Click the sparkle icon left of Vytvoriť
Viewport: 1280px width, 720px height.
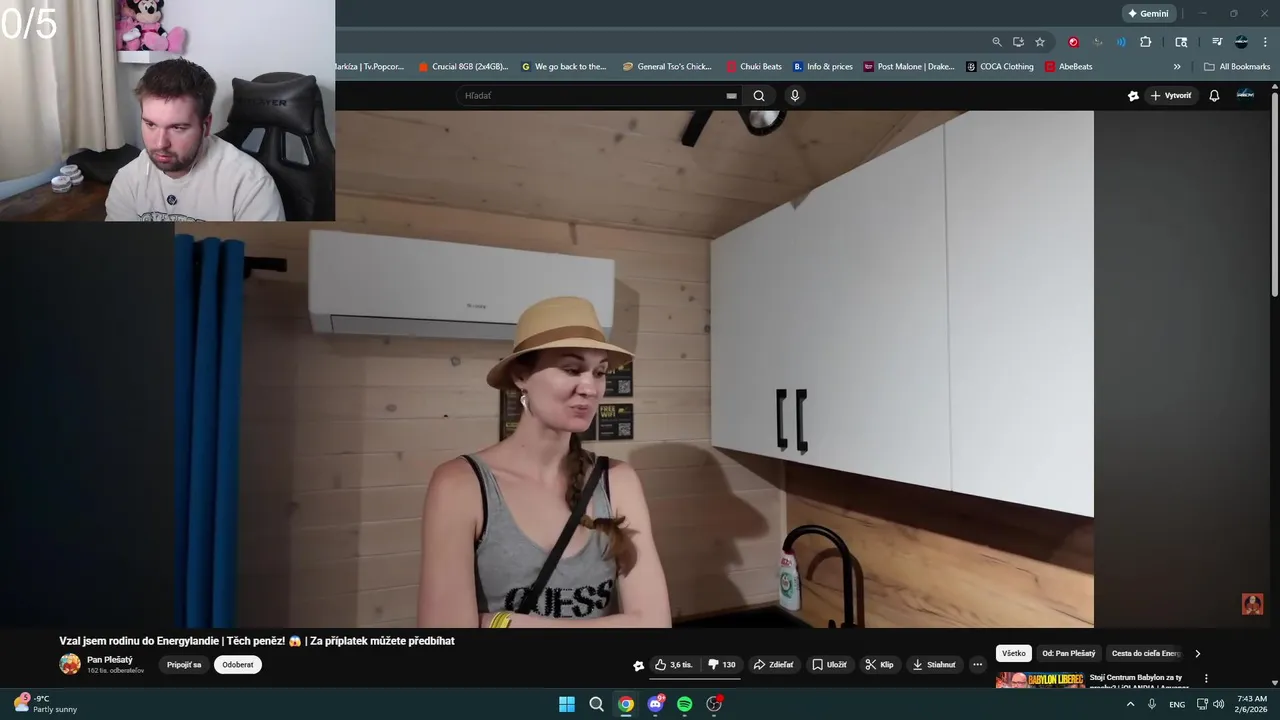(x=1133, y=96)
